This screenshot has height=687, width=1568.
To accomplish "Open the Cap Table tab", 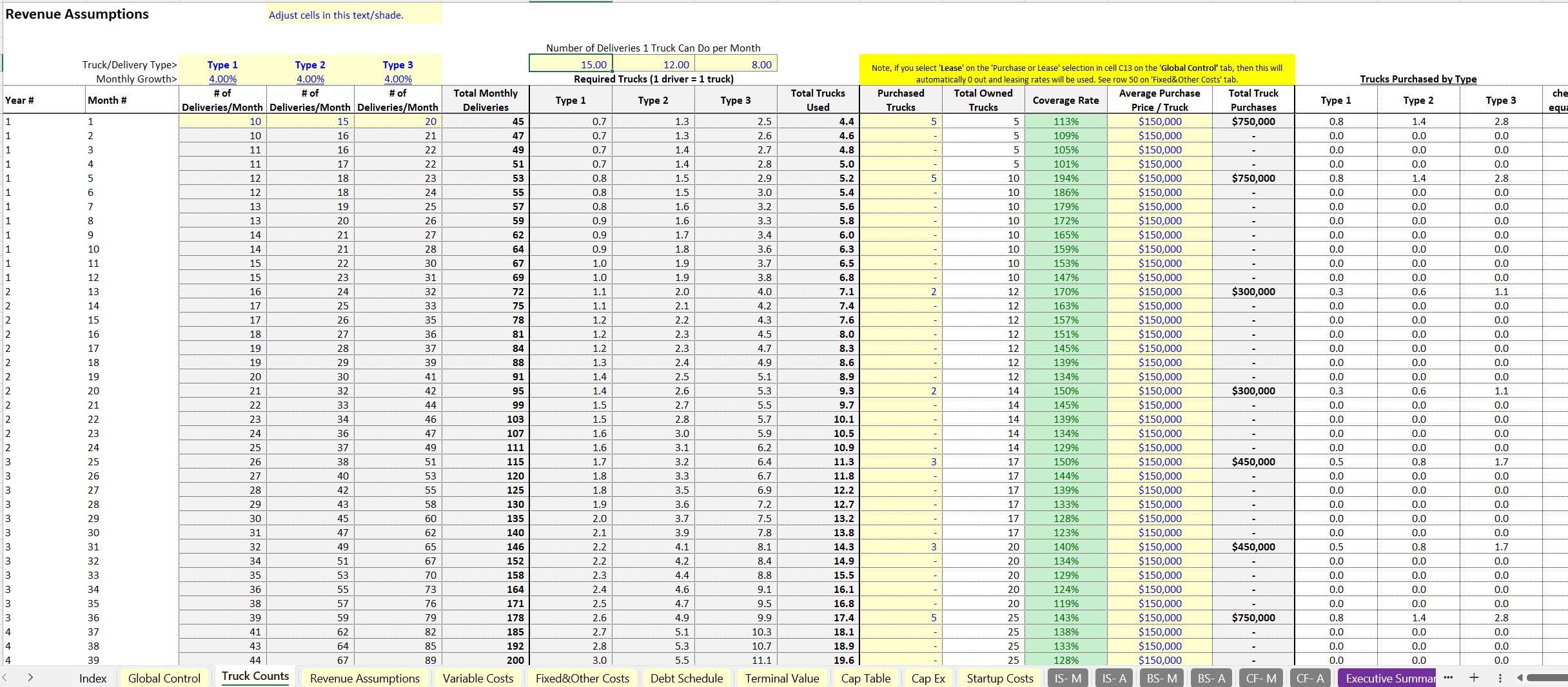I will coord(866,678).
